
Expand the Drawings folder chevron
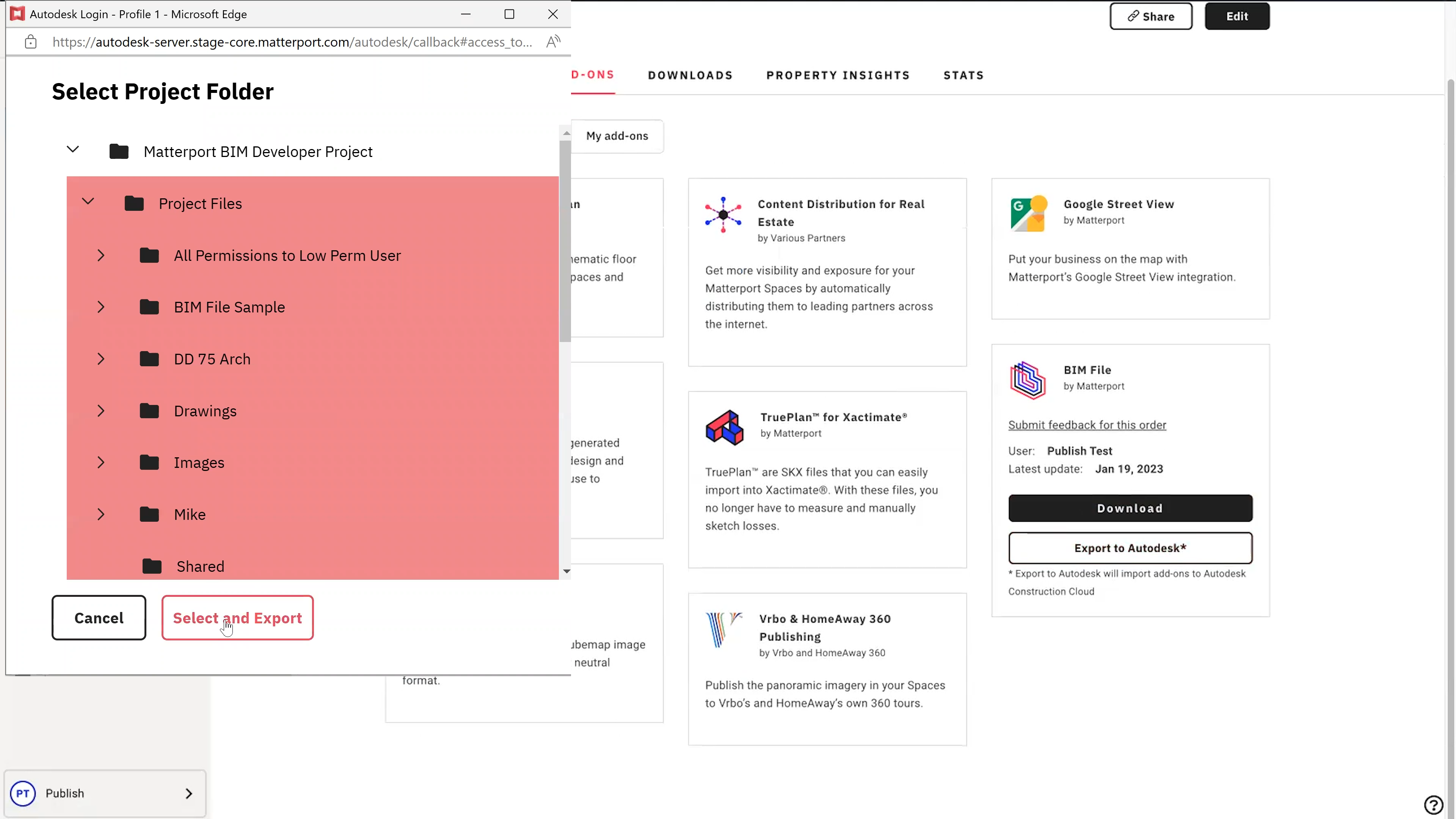pyautogui.click(x=100, y=411)
